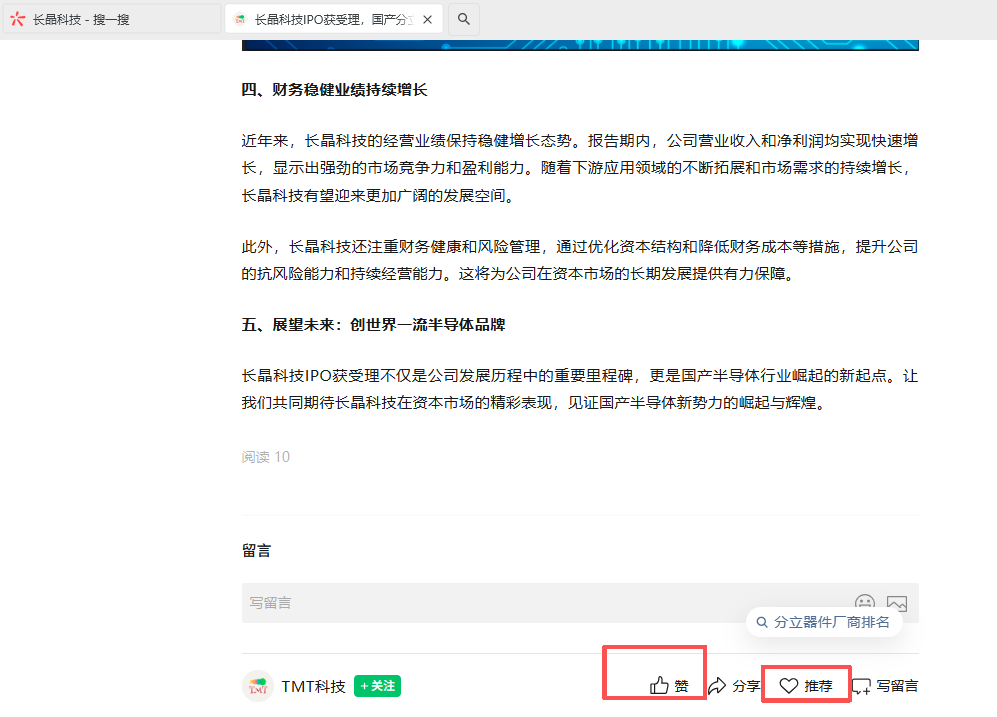
Task: Search suggestion 分立器件厂商排名
Action: (824, 622)
